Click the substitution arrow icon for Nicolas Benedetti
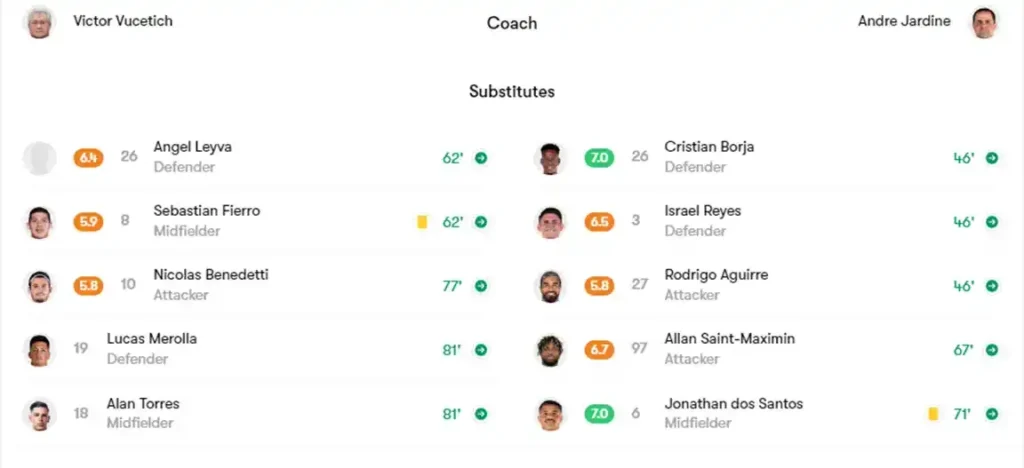 coord(481,286)
